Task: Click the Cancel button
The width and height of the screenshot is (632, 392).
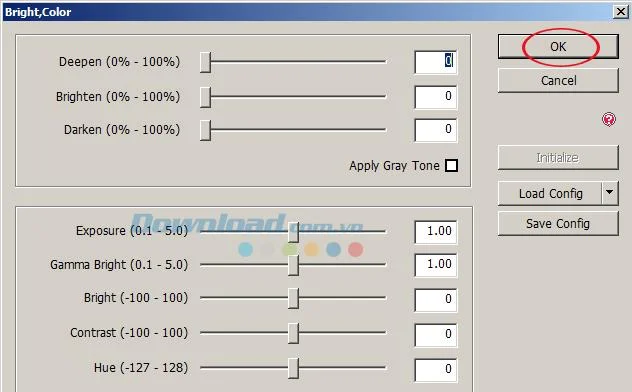Action: pyautogui.click(x=558, y=81)
